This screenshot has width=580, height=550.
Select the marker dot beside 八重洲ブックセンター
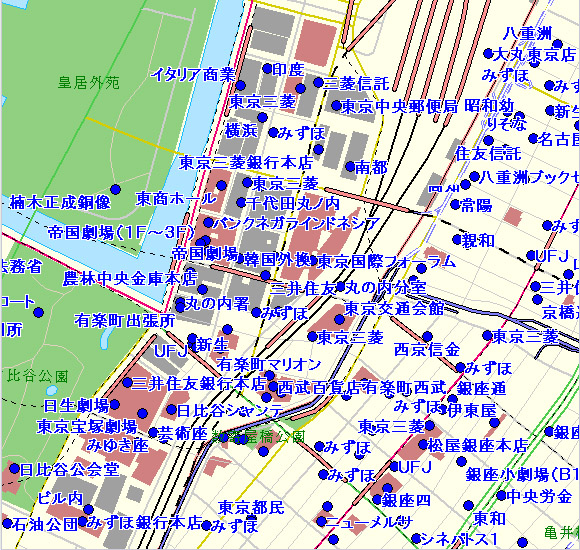pos(474,176)
